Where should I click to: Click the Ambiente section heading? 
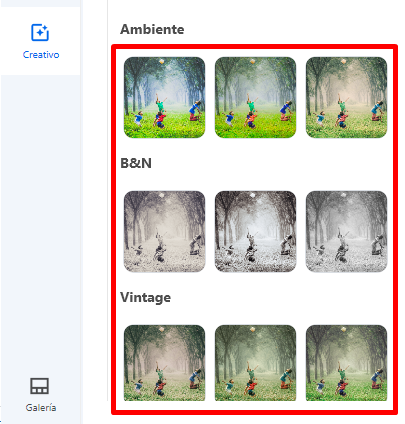152,29
